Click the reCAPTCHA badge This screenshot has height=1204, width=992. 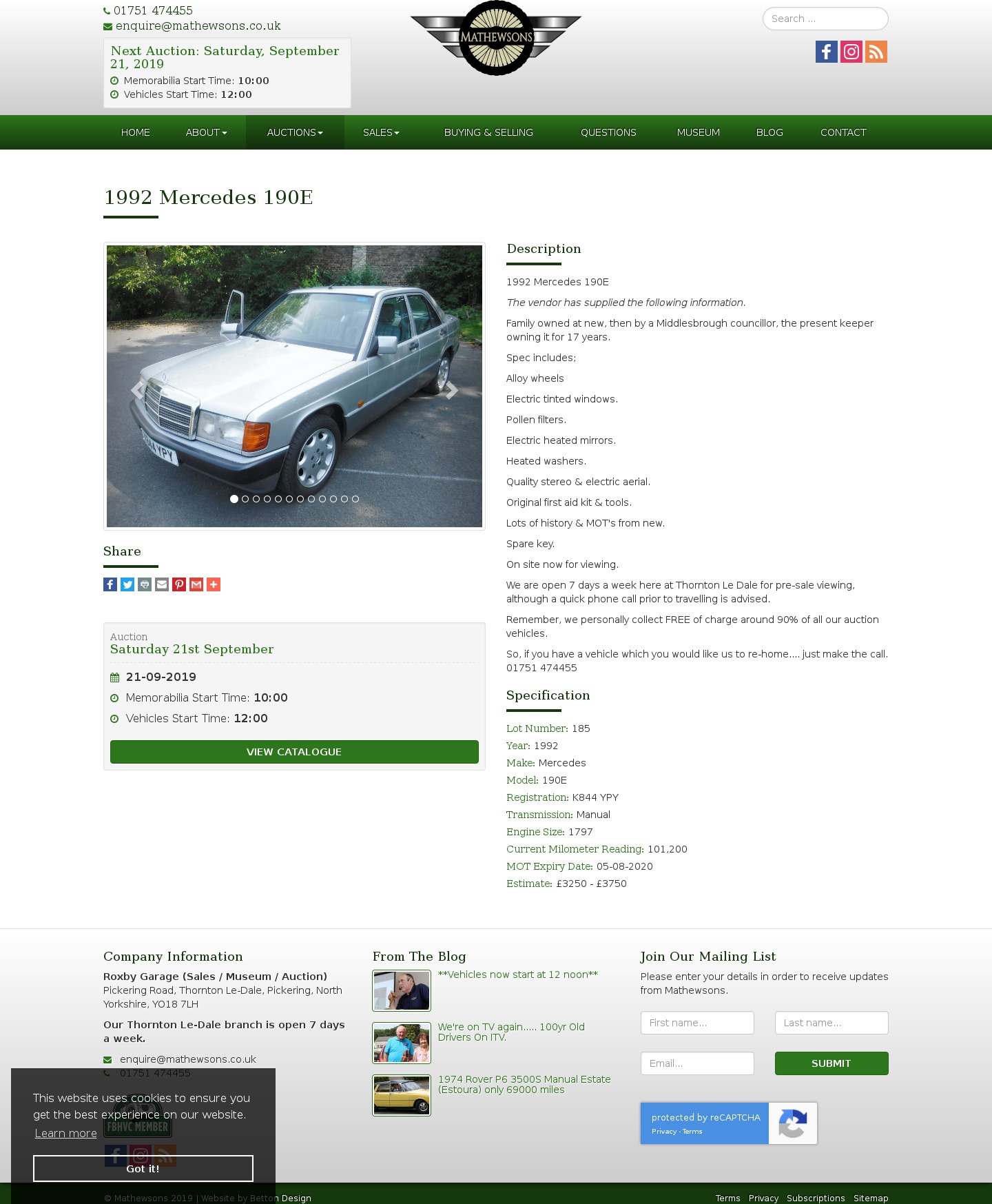point(729,1123)
